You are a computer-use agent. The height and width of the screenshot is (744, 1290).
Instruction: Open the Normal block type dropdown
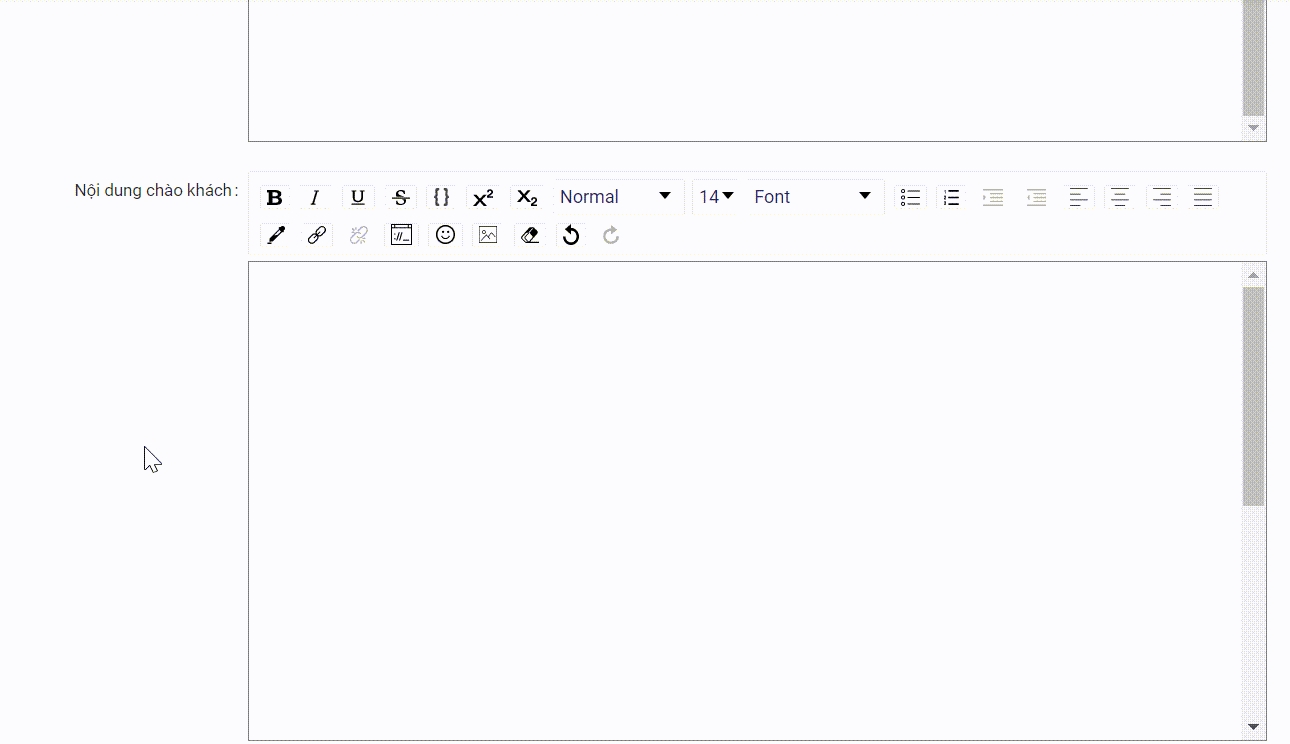coord(615,197)
